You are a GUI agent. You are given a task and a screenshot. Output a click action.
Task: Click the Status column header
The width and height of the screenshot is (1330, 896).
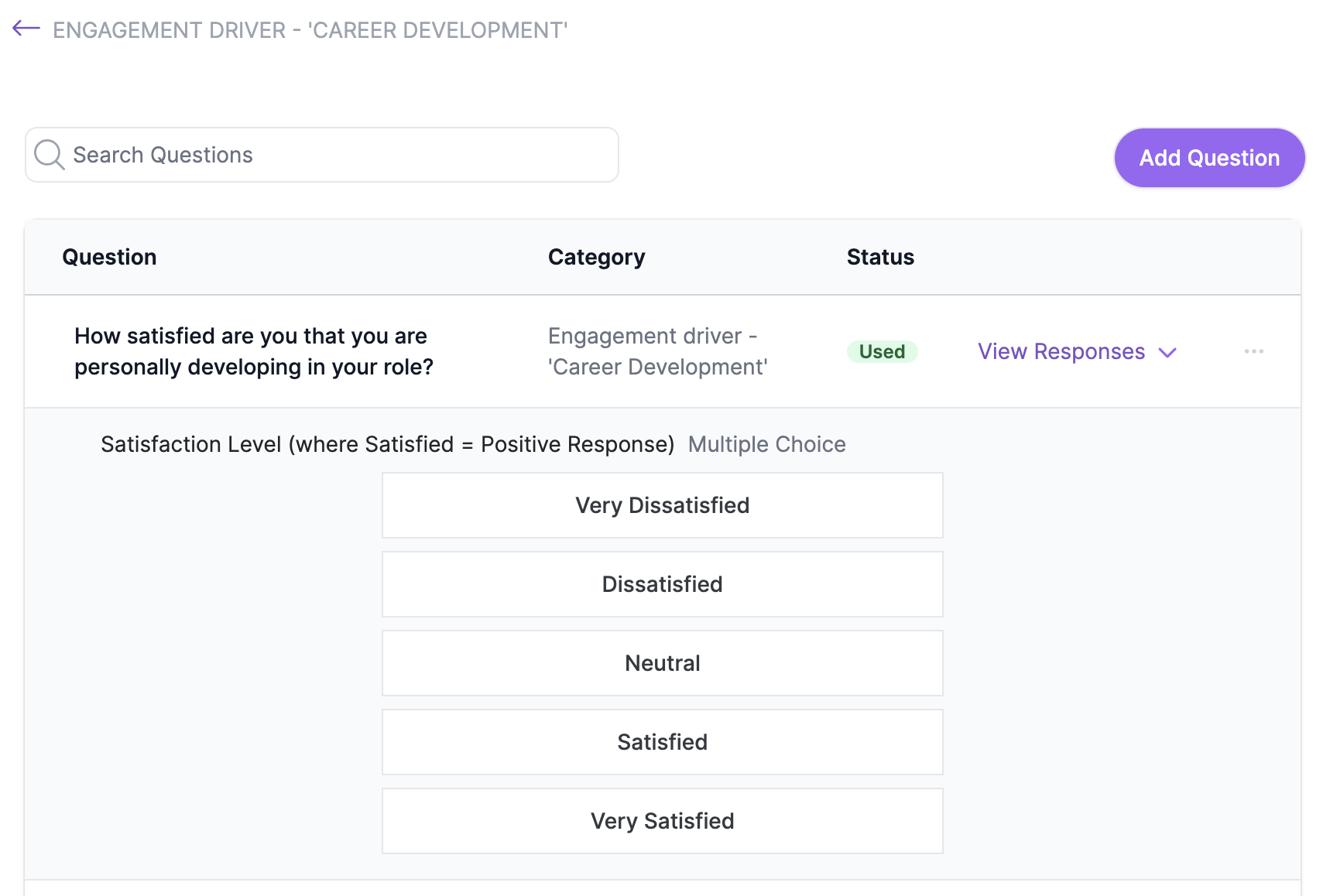pyautogui.click(x=880, y=257)
